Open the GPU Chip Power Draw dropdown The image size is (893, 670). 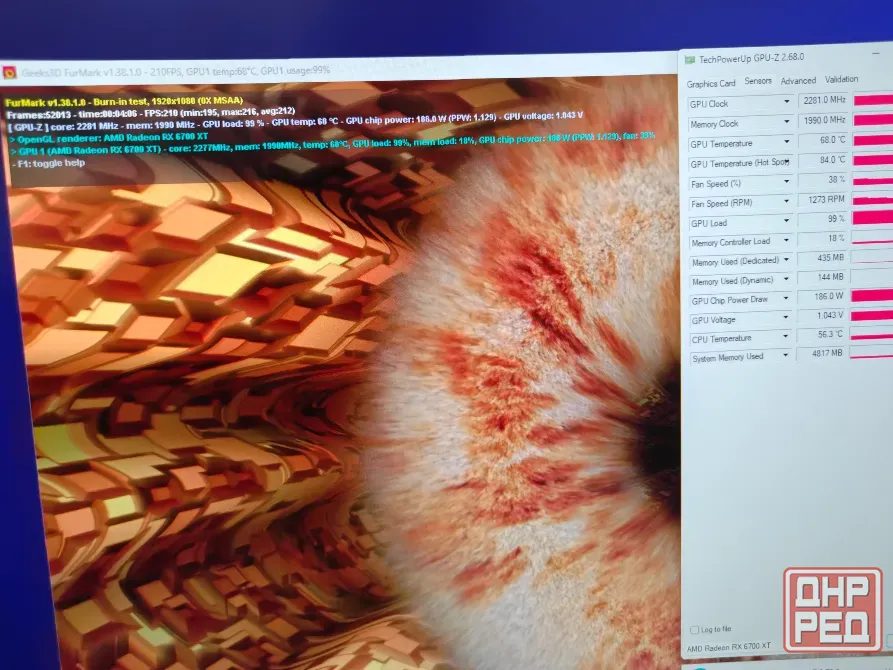786,298
